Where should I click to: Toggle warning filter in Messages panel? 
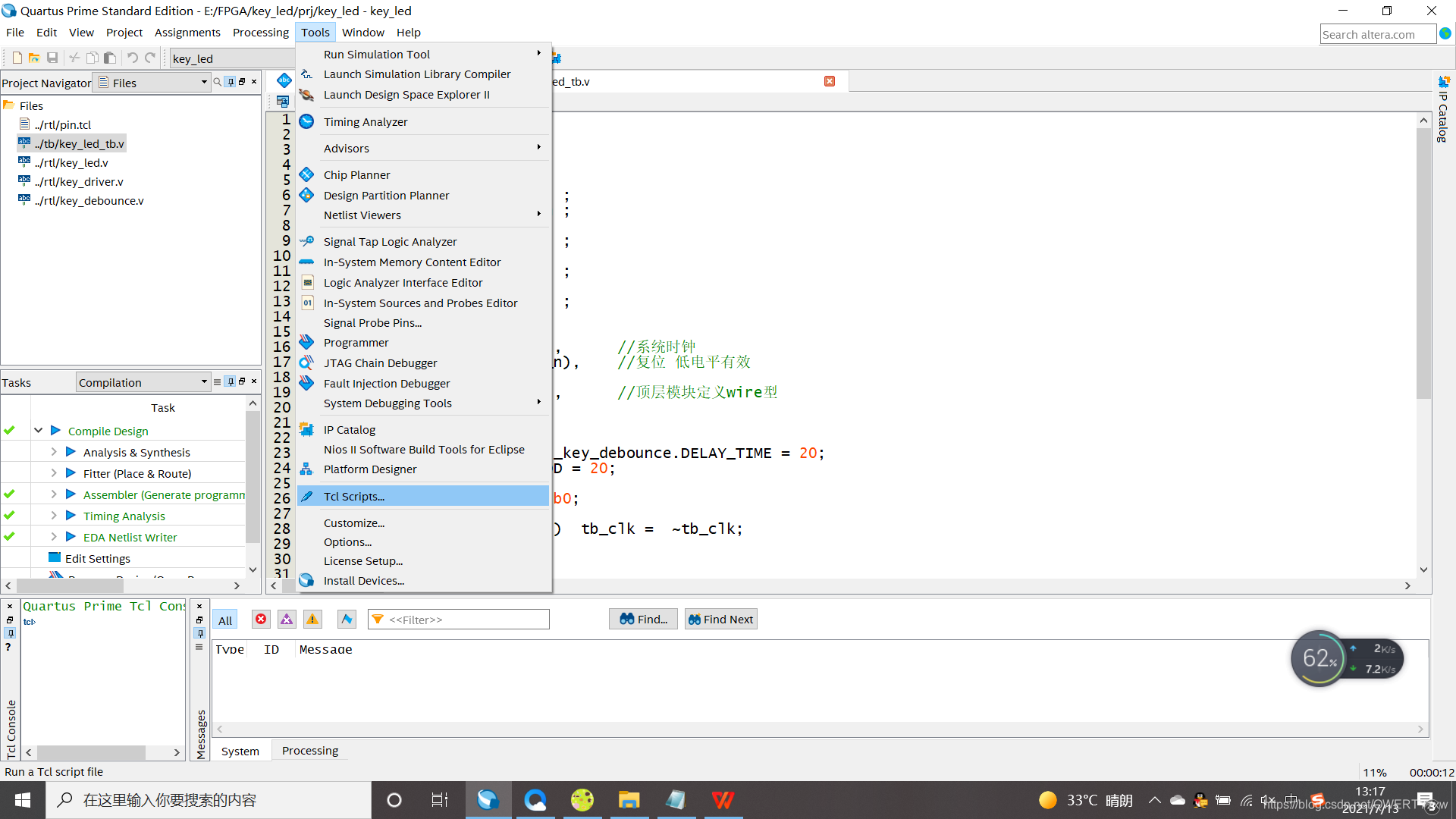click(x=312, y=619)
